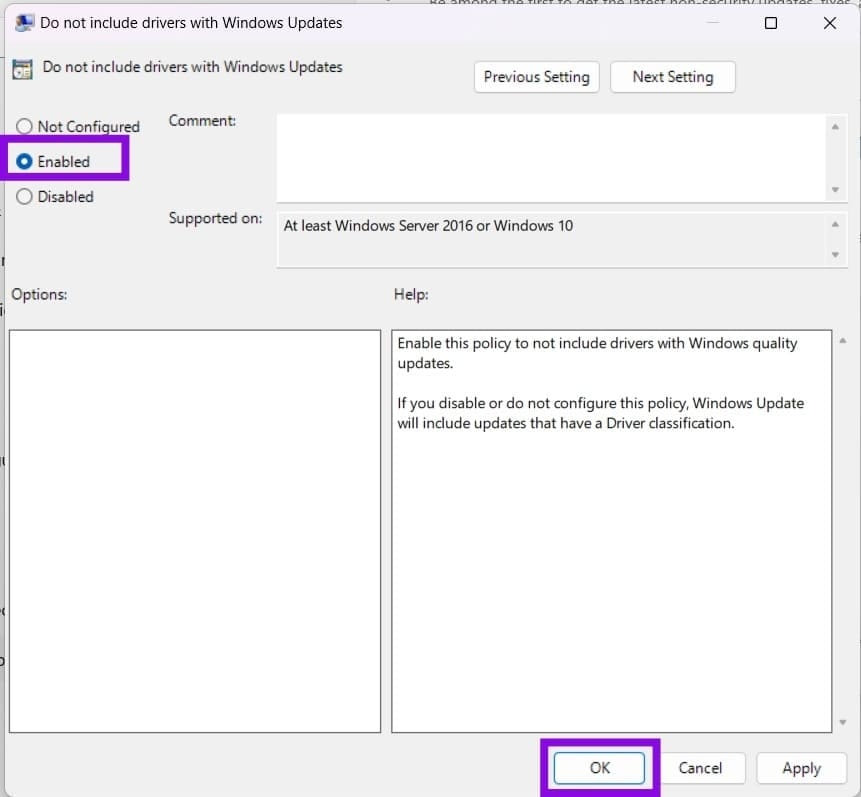Click the 'Supported on:' label

(215, 219)
